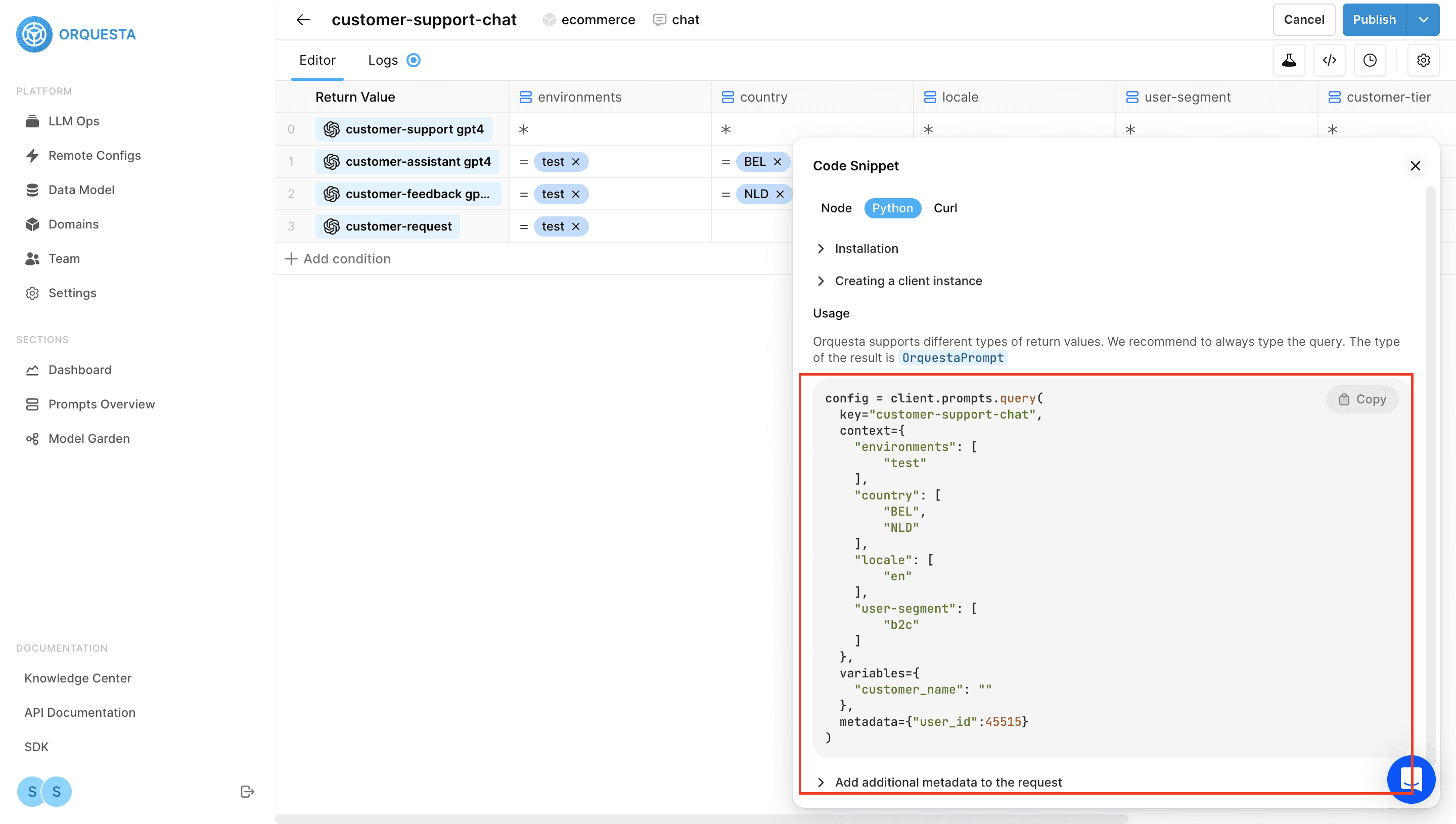This screenshot has height=824, width=1456.
Task: Click the gear settings icon in the toolbar
Action: point(1423,60)
